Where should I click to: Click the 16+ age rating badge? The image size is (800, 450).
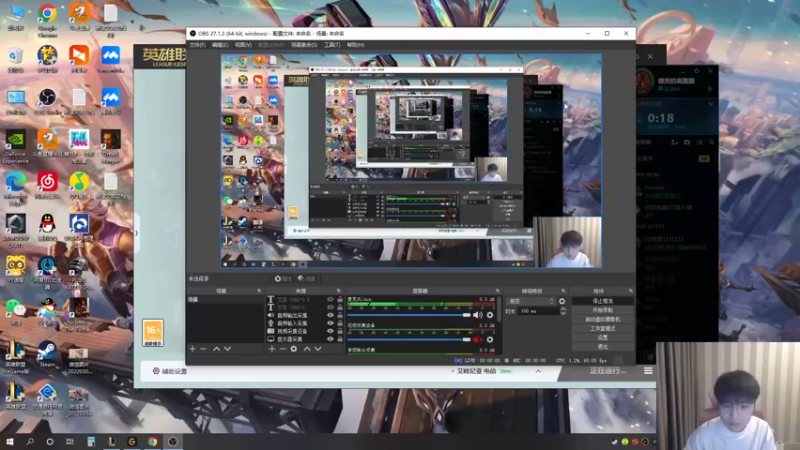pyautogui.click(x=153, y=333)
